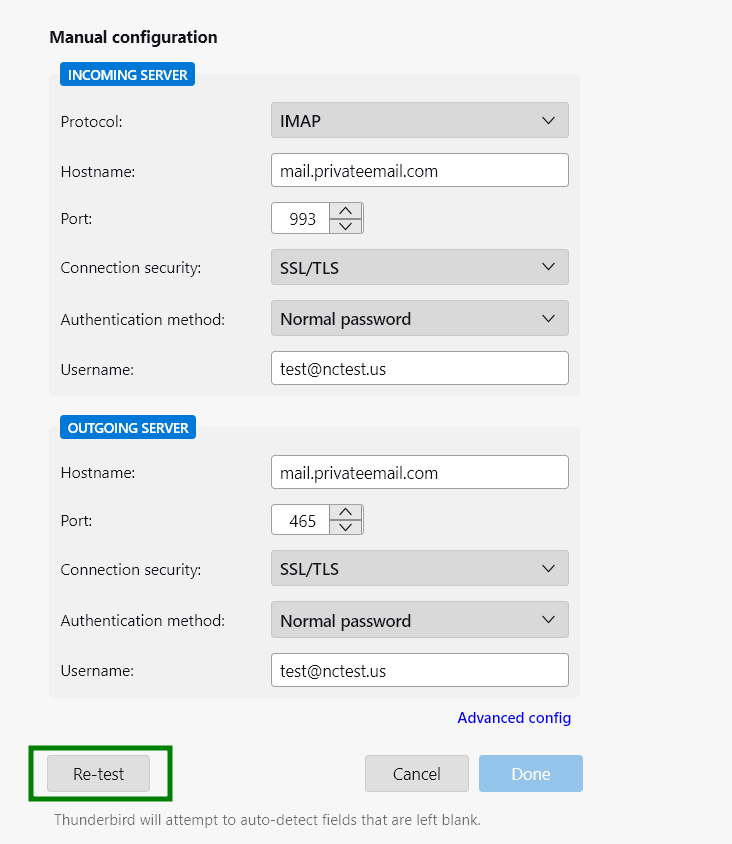Click the incoming server Username field
The width and height of the screenshot is (732, 844).
[420, 368]
